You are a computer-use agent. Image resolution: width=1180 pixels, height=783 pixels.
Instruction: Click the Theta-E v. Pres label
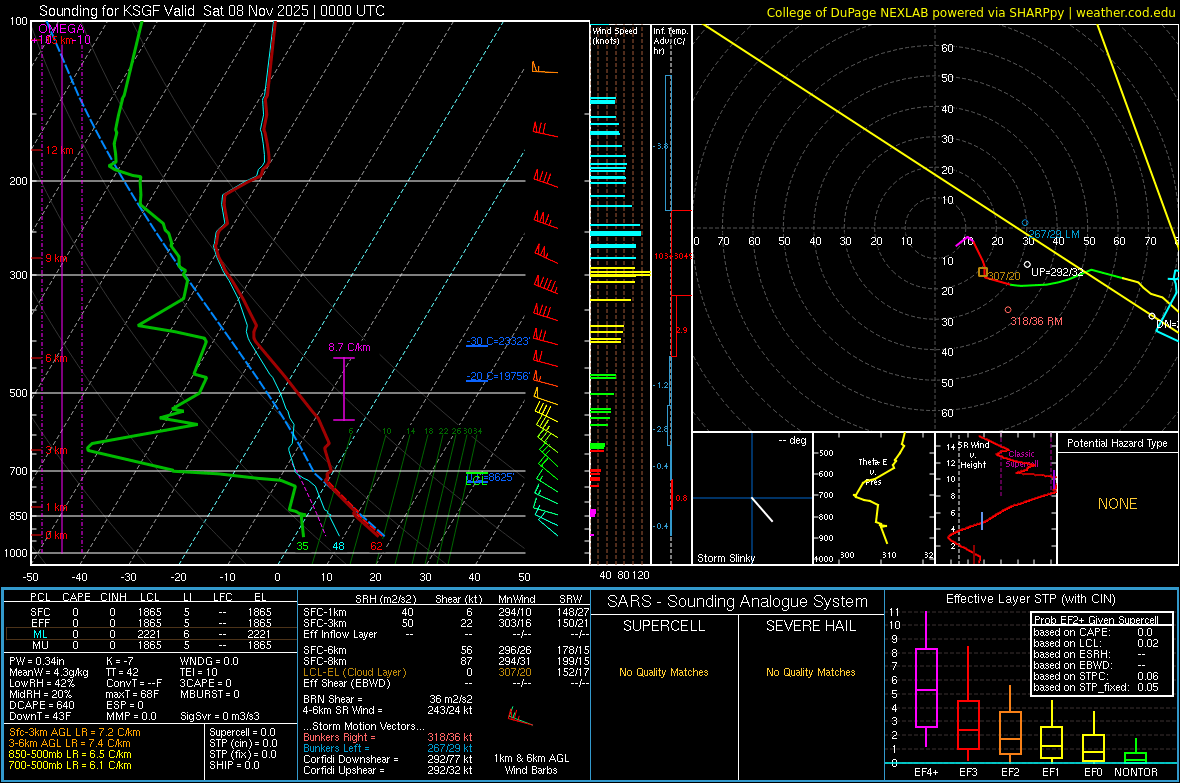point(873,471)
